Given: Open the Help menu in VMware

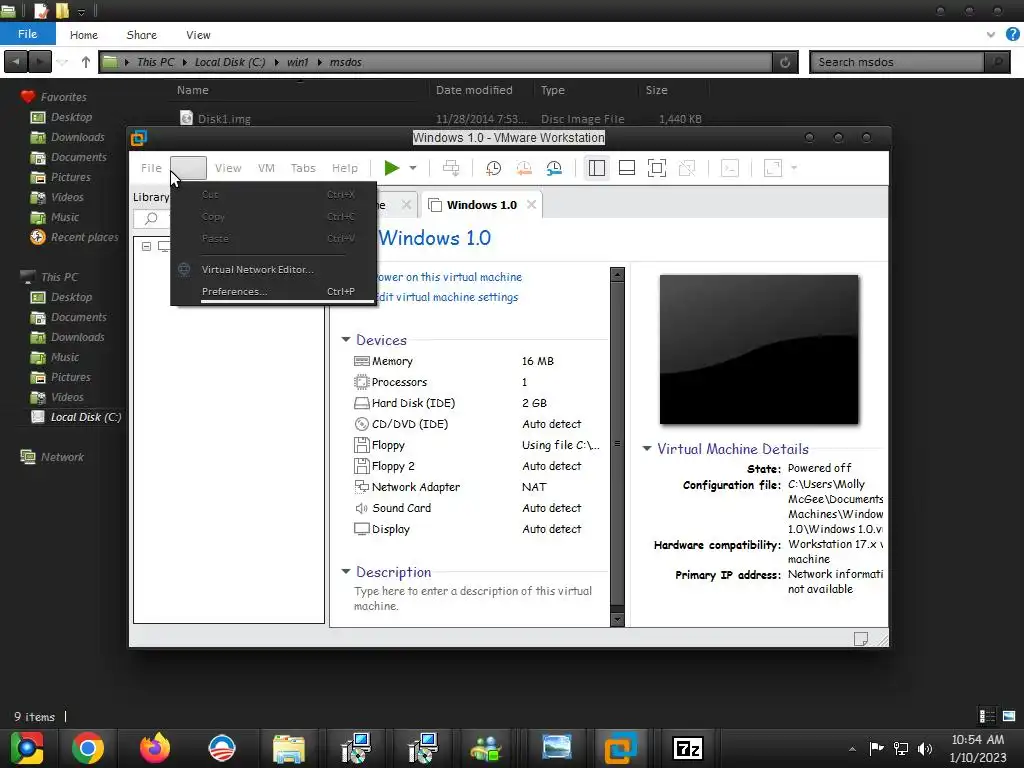Looking at the screenshot, I should (x=344, y=168).
